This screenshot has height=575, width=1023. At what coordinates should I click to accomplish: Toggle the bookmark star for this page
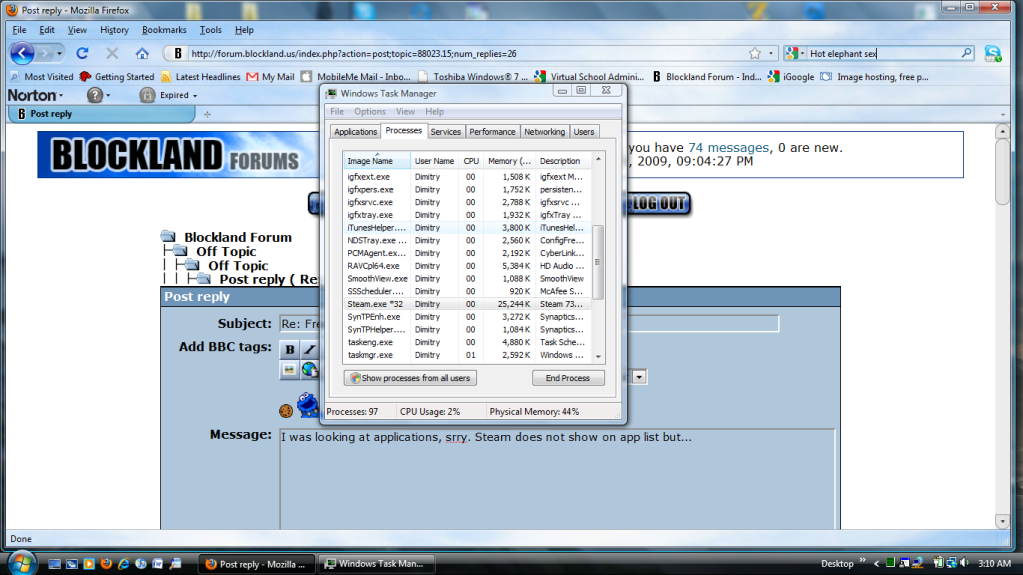click(x=755, y=53)
